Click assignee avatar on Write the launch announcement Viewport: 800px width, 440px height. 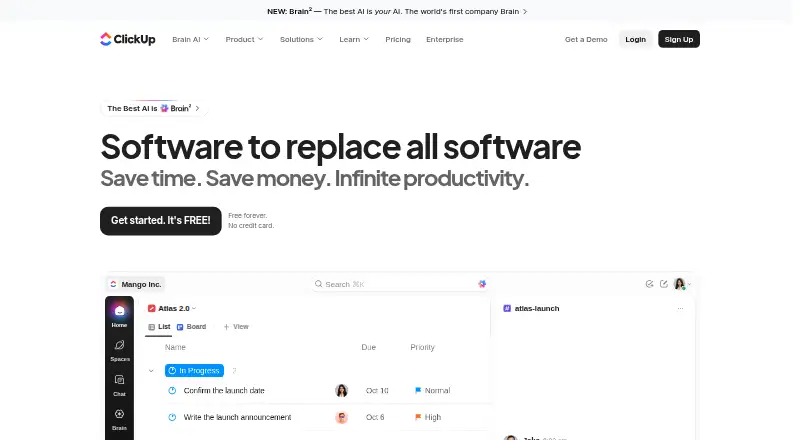tap(341, 417)
